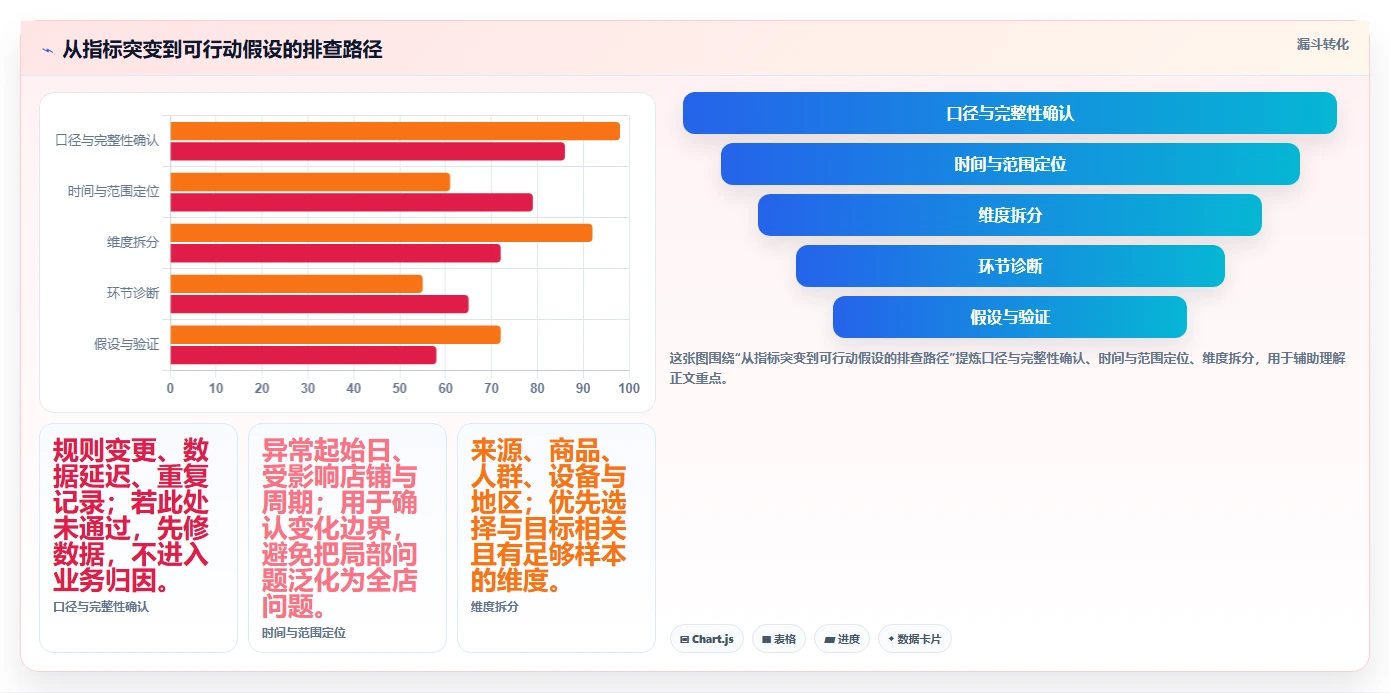Click the x-axis tick label 90
The width and height of the screenshot is (1390, 693).
583,389
